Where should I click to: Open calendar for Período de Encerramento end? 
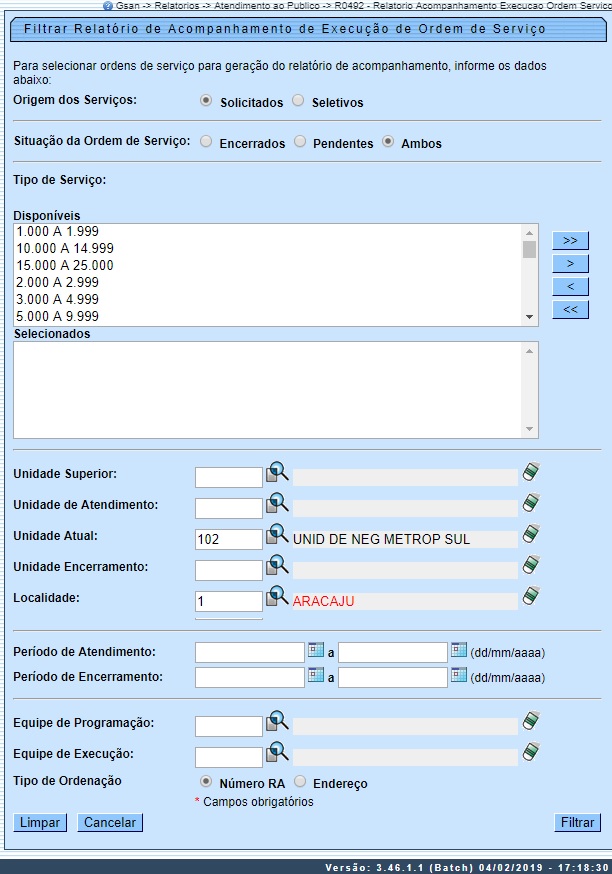[x=459, y=675]
